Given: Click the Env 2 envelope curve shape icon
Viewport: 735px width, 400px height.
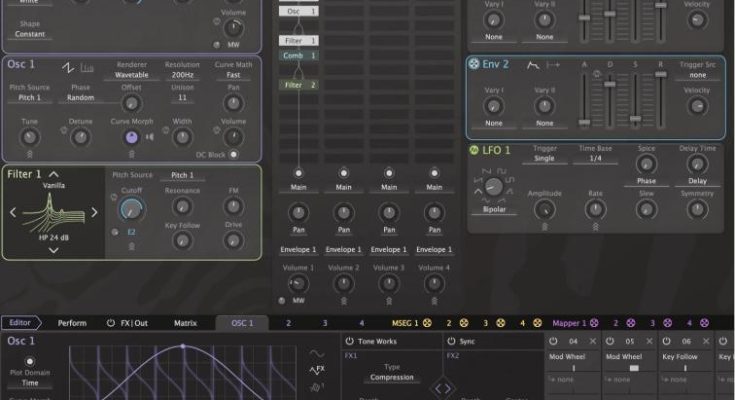Looking at the screenshot, I should 532,64.
